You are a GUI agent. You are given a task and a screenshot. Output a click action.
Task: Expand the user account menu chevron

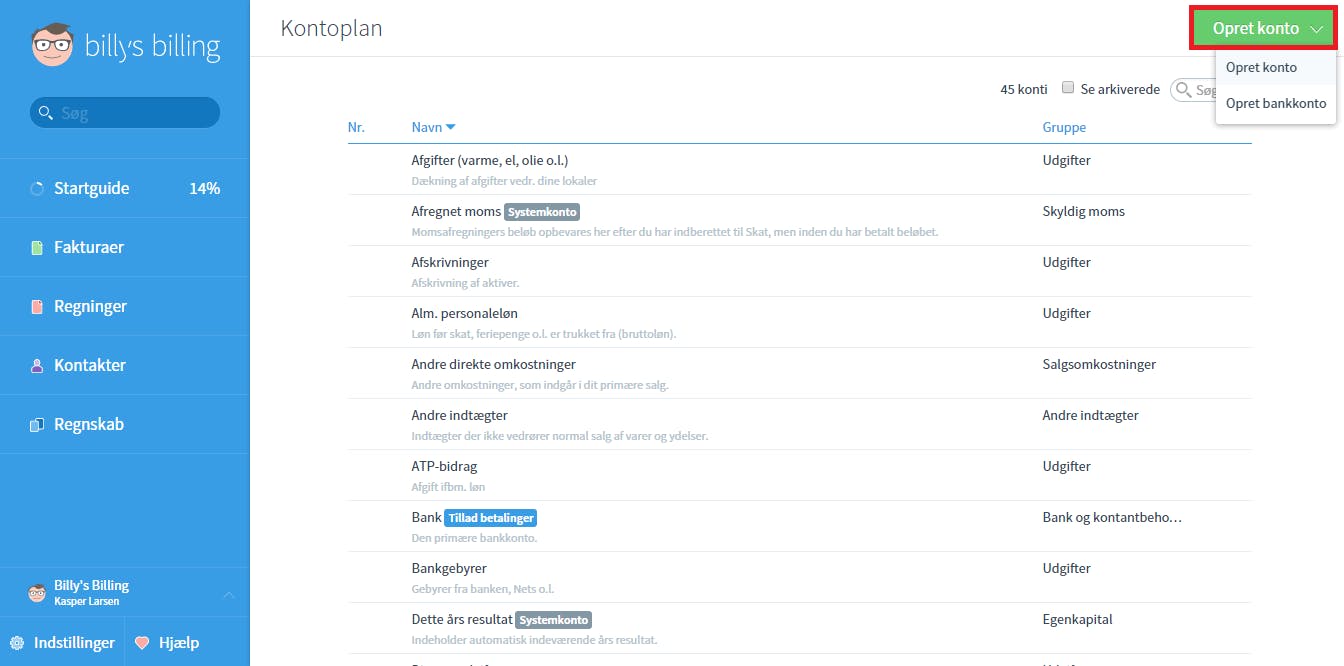[228, 595]
